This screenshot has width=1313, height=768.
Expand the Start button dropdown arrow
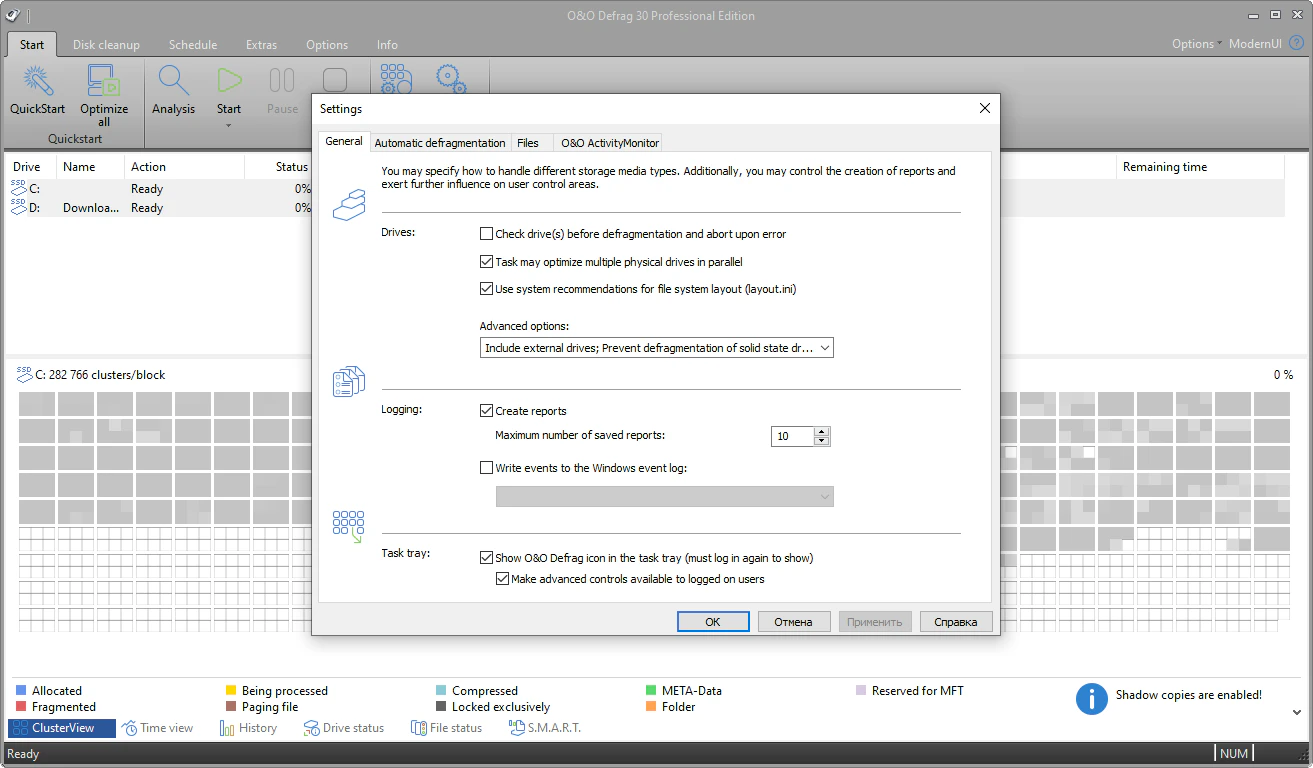pyautogui.click(x=229, y=125)
